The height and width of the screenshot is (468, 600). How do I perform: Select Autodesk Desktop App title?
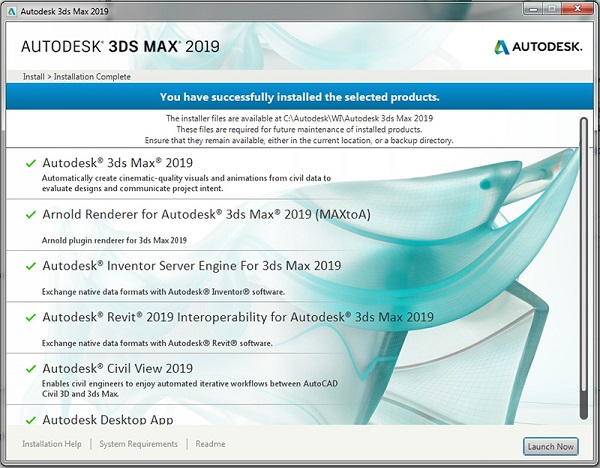pyautogui.click(x=108, y=420)
